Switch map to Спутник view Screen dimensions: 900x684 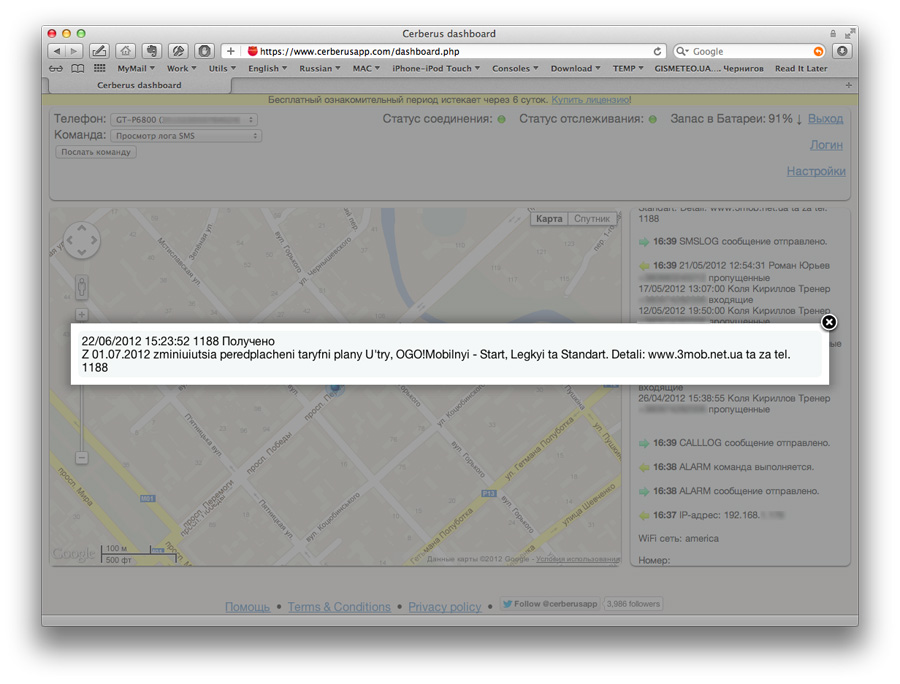pos(591,219)
